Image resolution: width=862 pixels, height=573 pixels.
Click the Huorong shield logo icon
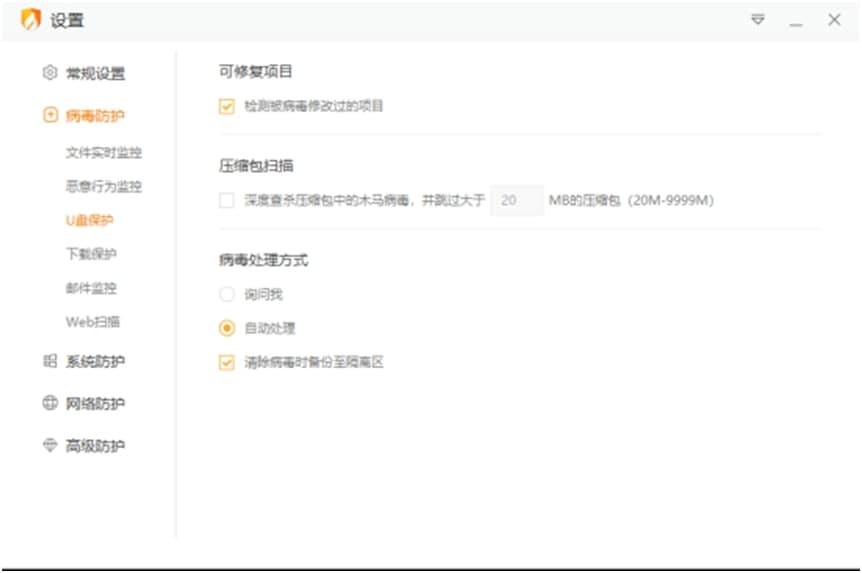(31, 20)
